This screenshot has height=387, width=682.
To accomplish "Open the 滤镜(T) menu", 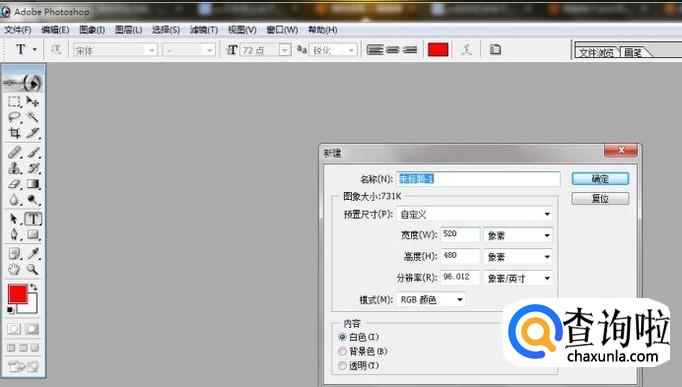I will (204, 30).
